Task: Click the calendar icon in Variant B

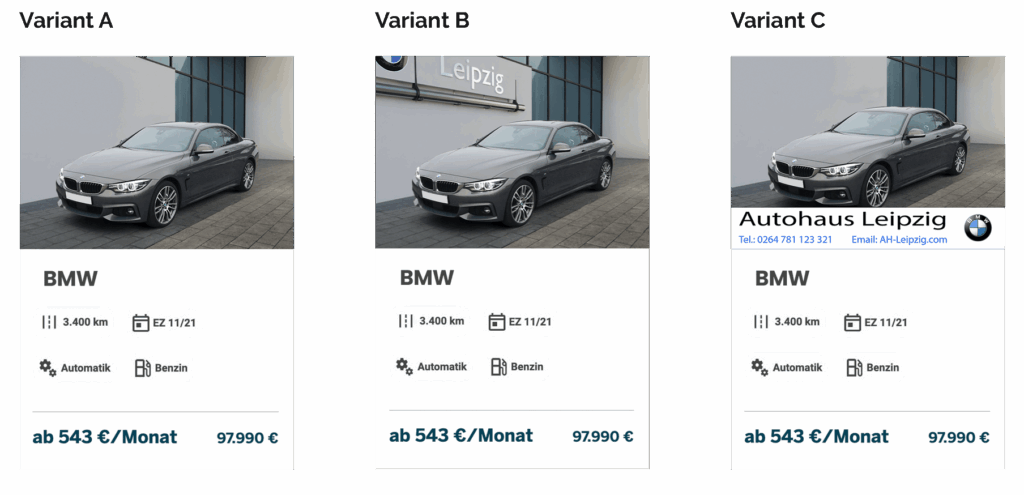Action: 497,321
